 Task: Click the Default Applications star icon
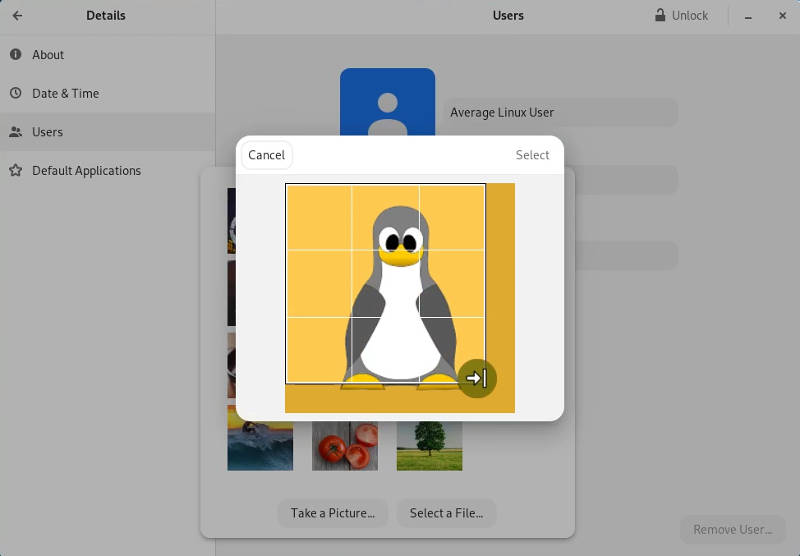point(16,170)
